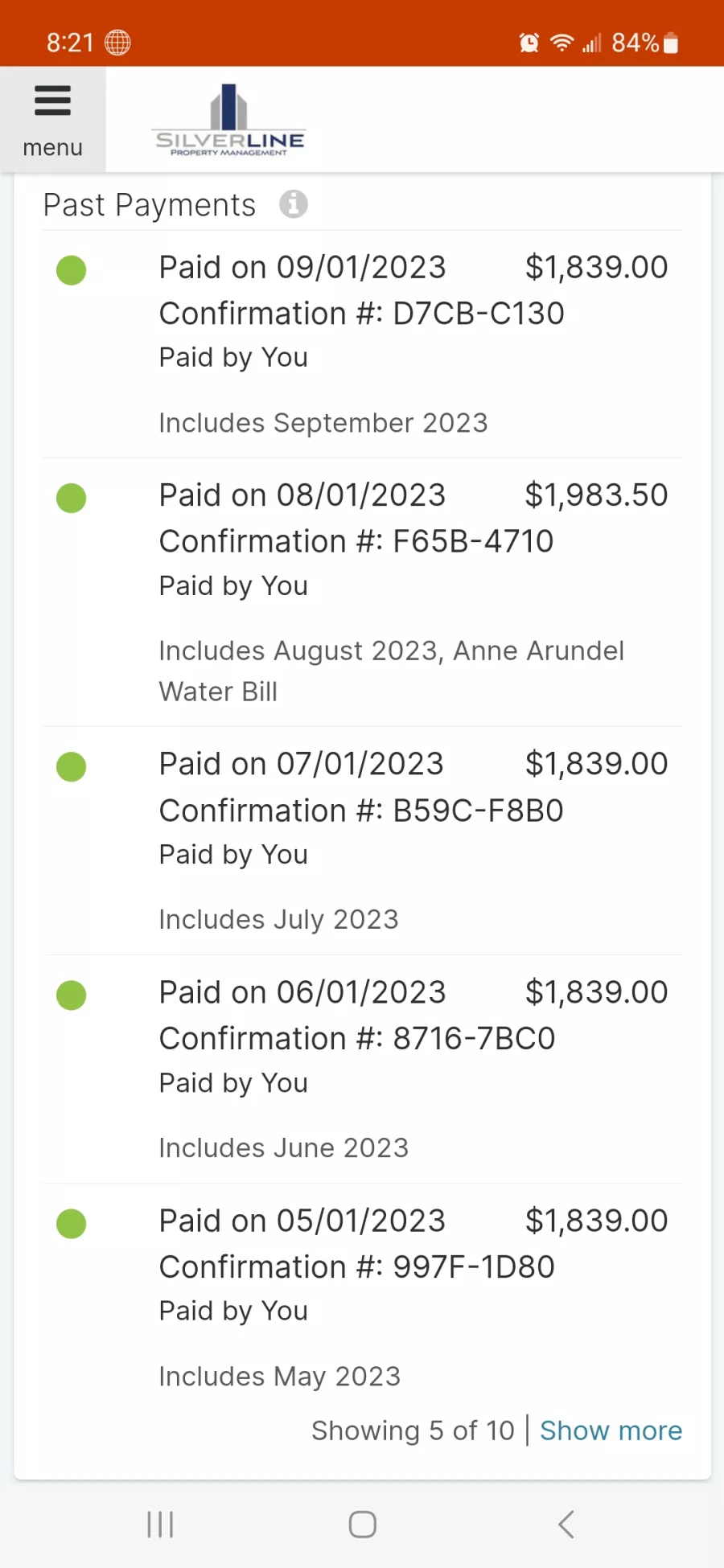Select the $1,983.50 payment amount
This screenshot has width=724, height=1568.
596,495
